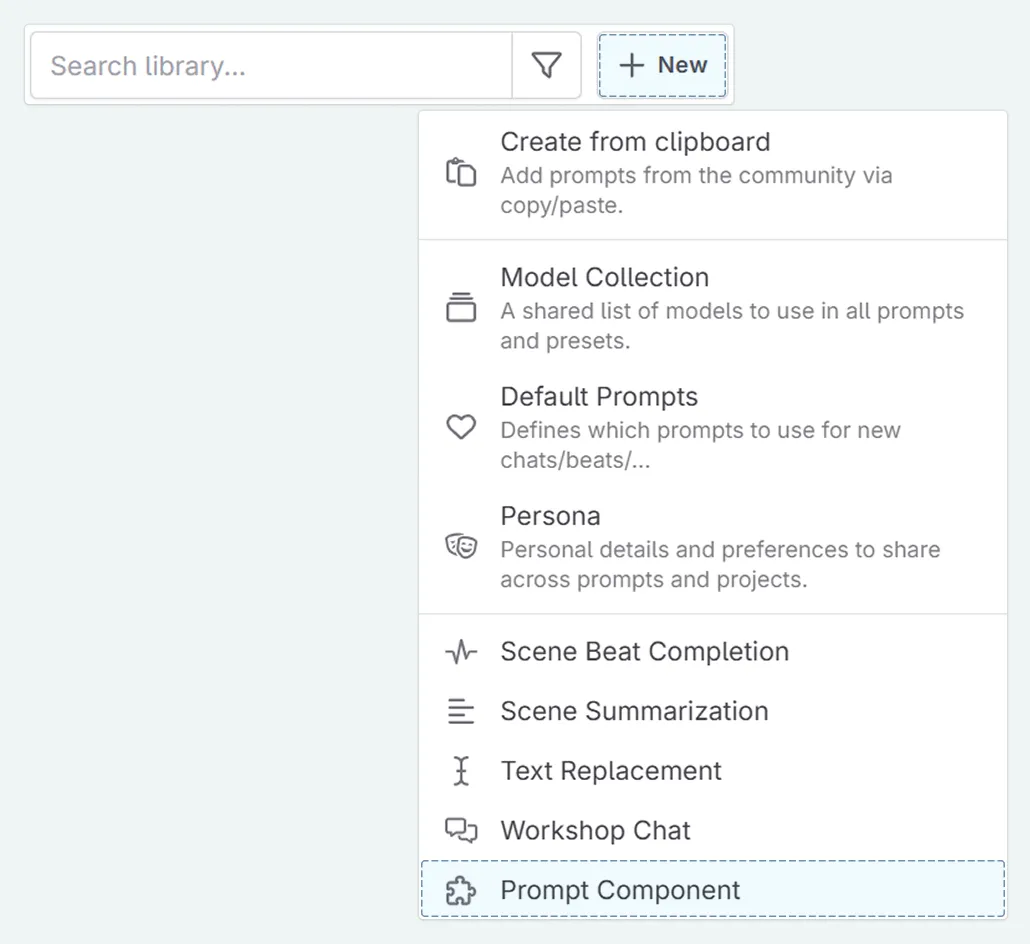Choose Persona in the New menu

[x=551, y=516]
